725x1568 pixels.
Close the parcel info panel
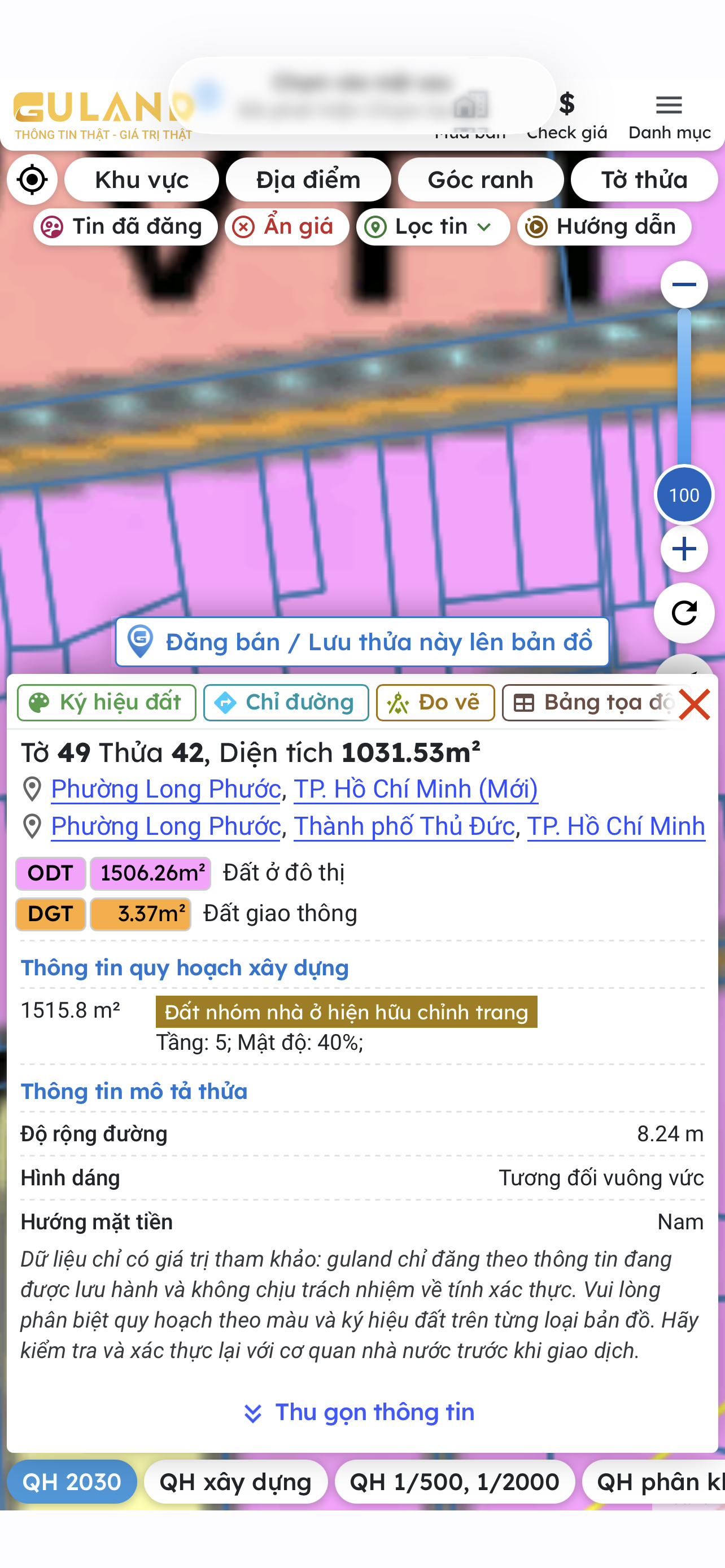tap(694, 705)
